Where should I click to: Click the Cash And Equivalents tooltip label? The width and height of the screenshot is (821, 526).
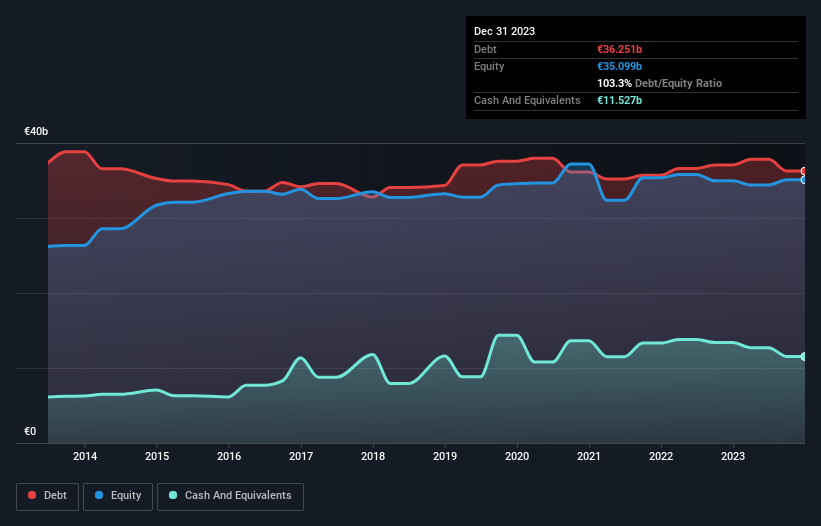tap(527, 100)
